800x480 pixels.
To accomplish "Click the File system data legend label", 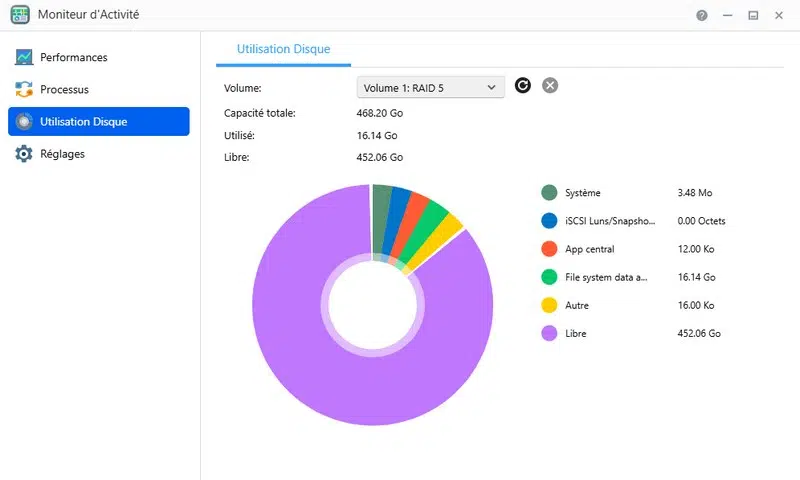I will pyautogui.click(x=606, y=277).
